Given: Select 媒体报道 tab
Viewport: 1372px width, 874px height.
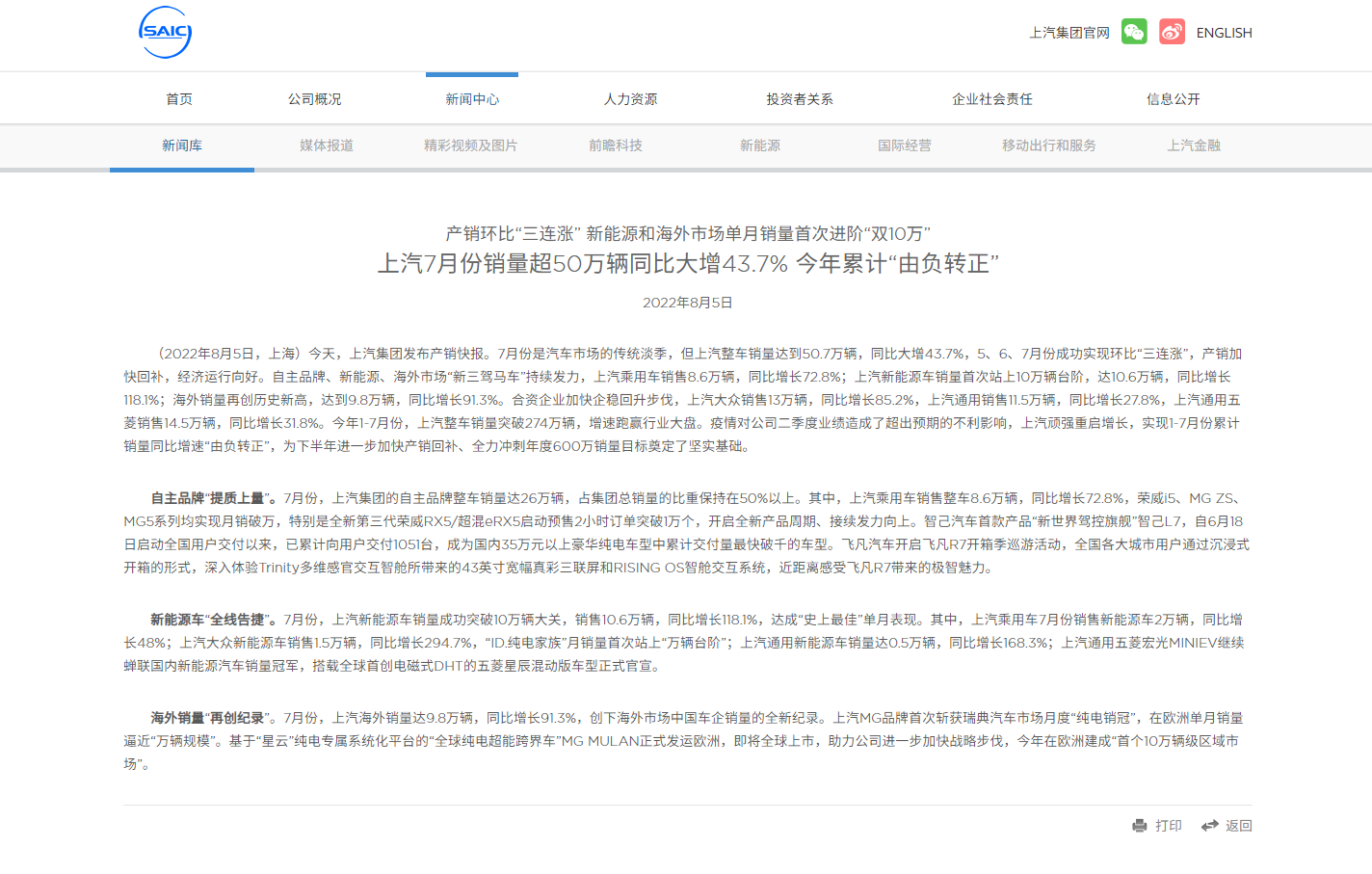Looking at the screenshot, I should [x=327, y=146].
